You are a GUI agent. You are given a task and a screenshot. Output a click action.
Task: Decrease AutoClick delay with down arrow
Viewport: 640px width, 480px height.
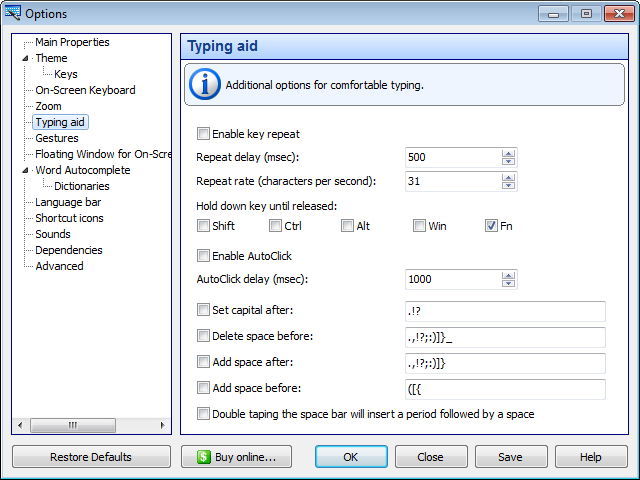pyautogui.click(x=508, y=284)
